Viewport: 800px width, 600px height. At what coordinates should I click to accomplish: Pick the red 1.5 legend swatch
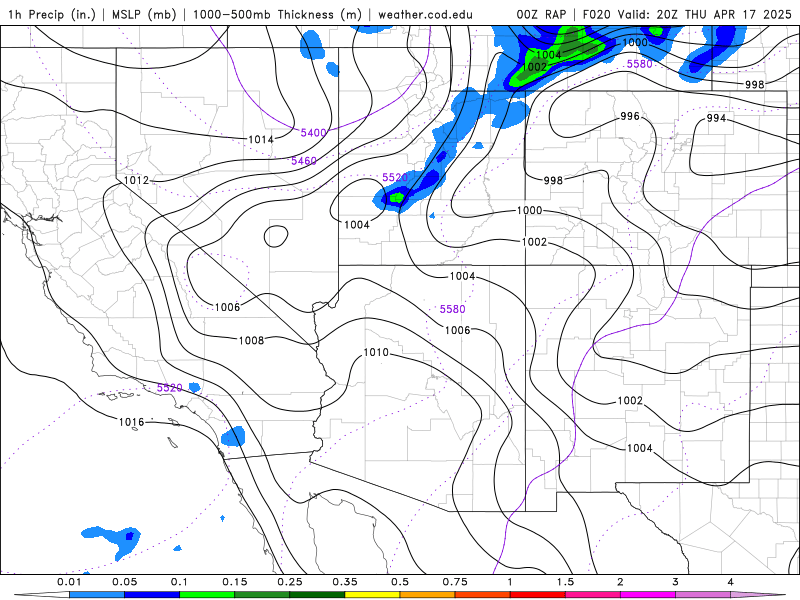538,595
